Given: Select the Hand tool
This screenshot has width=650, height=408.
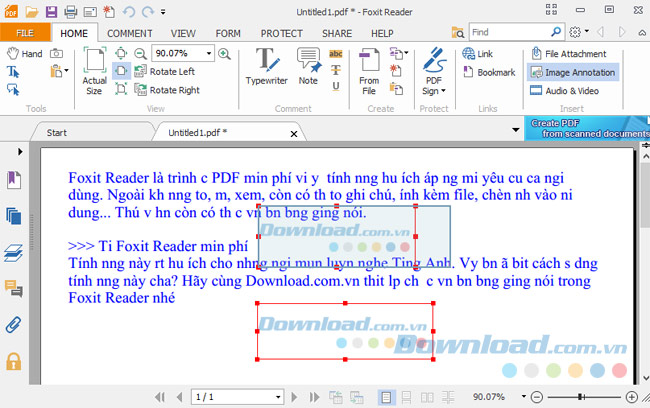Looking at the screenshot, I should pyautogui.click(x=25, y=53).
